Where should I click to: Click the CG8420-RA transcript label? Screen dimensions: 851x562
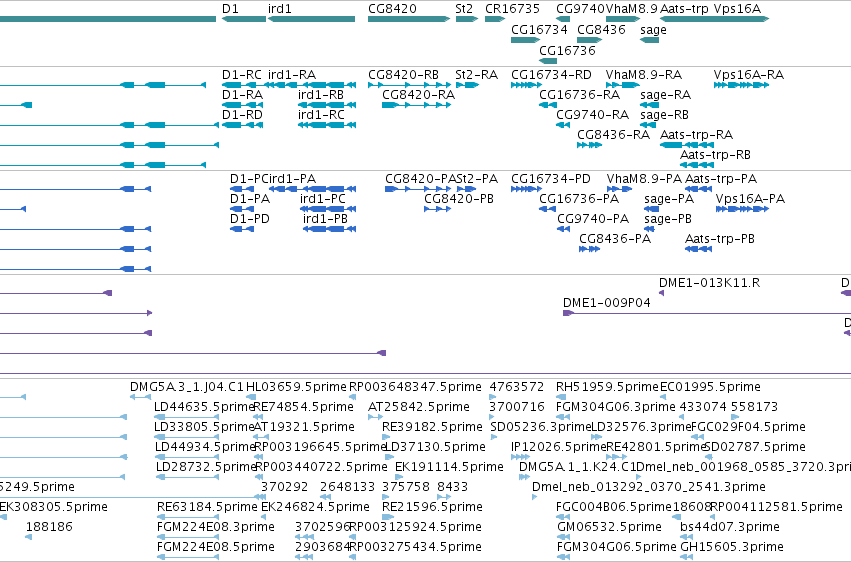pyautogui.click(x=418, y=94)
